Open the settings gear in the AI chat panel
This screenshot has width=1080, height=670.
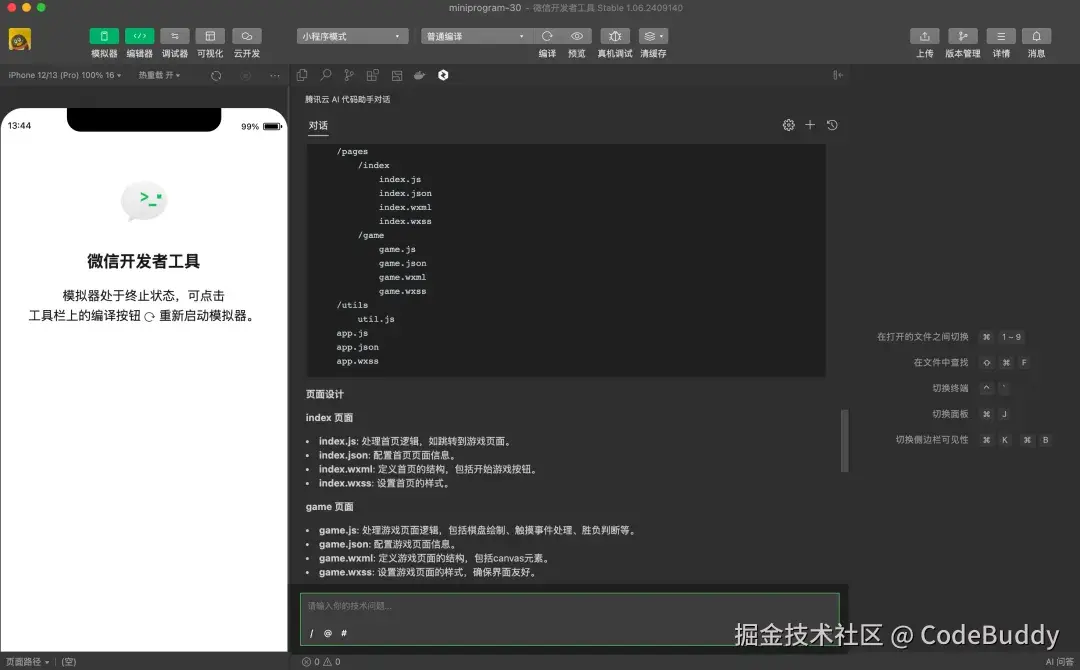click(x=788, y=124)
